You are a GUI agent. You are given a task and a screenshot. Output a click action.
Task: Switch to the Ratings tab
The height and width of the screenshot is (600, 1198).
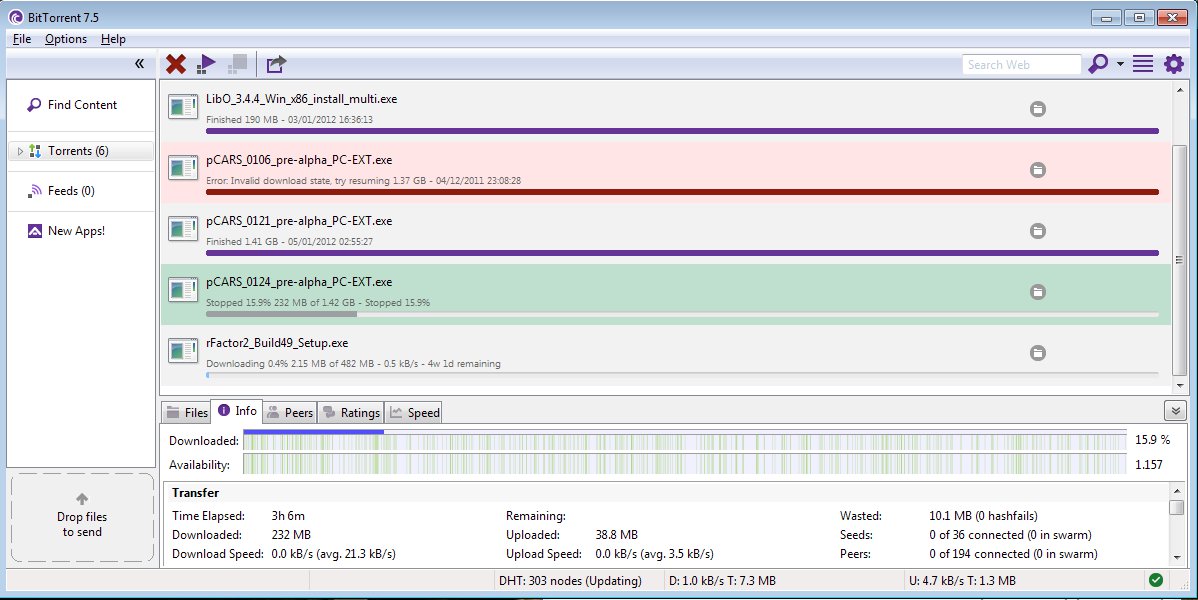(x=351, y=413)
